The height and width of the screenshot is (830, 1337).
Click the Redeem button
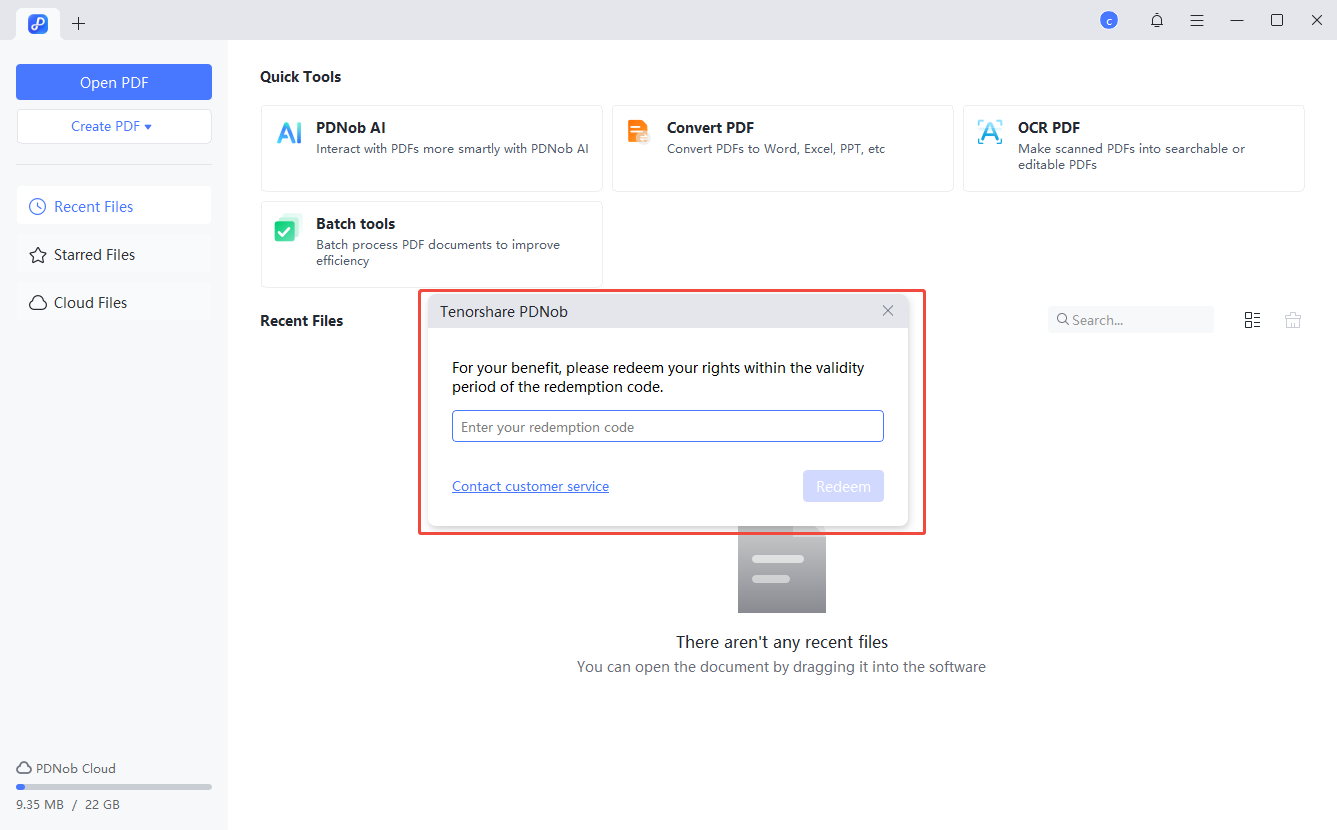coord(843,486)
